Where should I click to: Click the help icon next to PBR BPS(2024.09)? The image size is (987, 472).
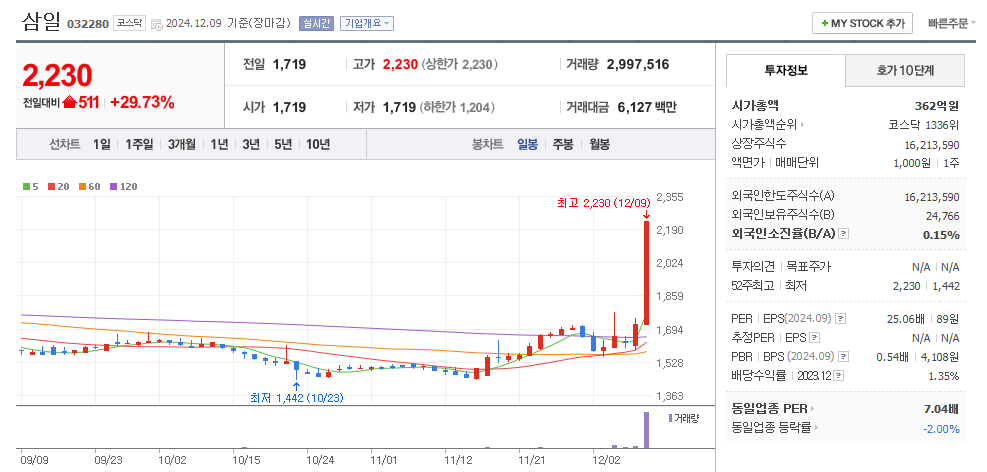843,357
